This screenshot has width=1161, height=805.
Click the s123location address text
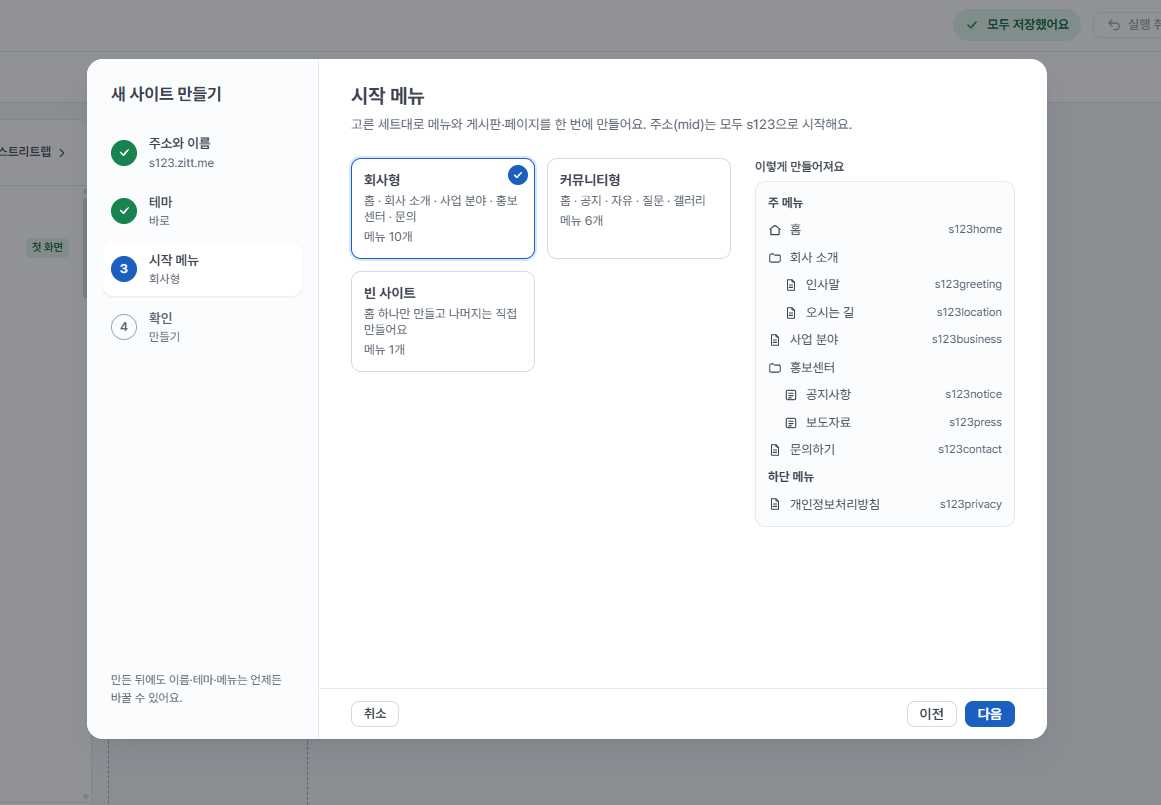968,313
